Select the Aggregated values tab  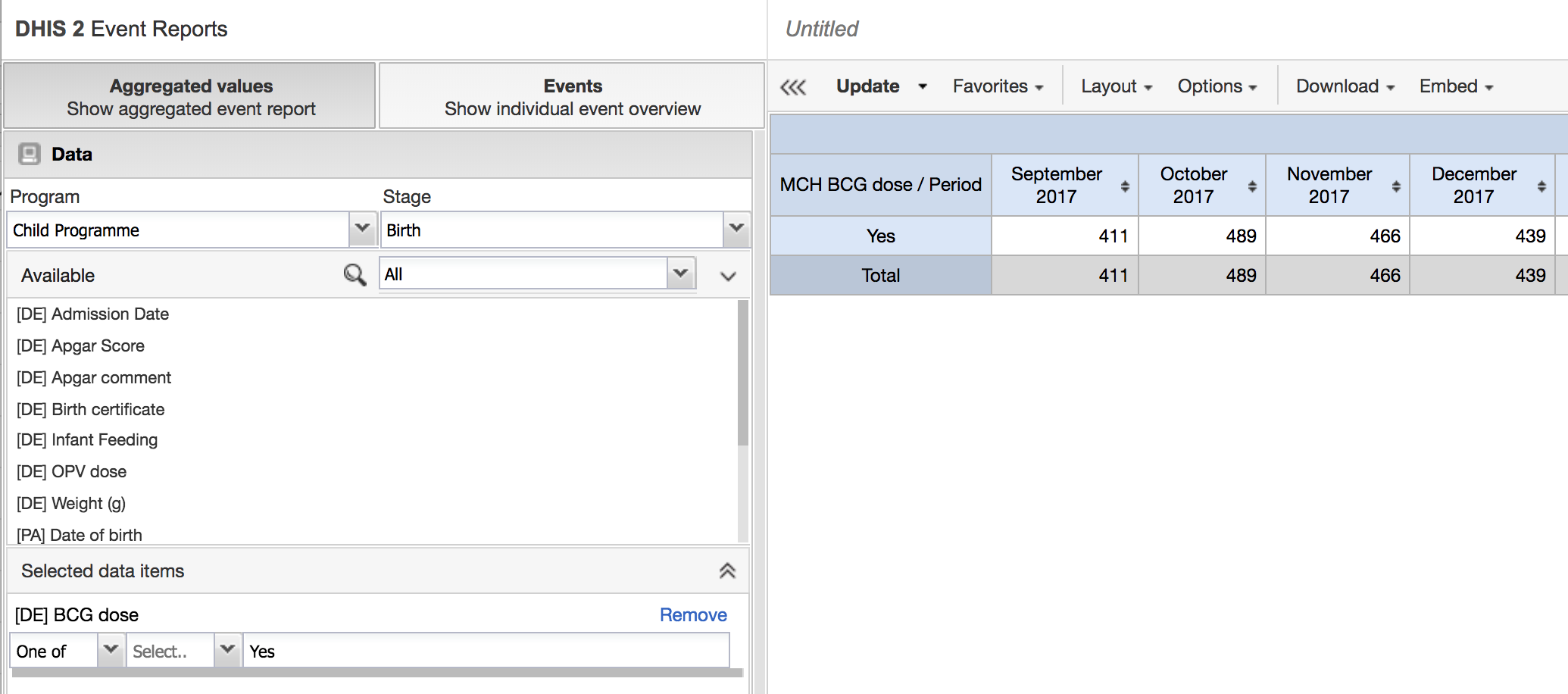190,96
